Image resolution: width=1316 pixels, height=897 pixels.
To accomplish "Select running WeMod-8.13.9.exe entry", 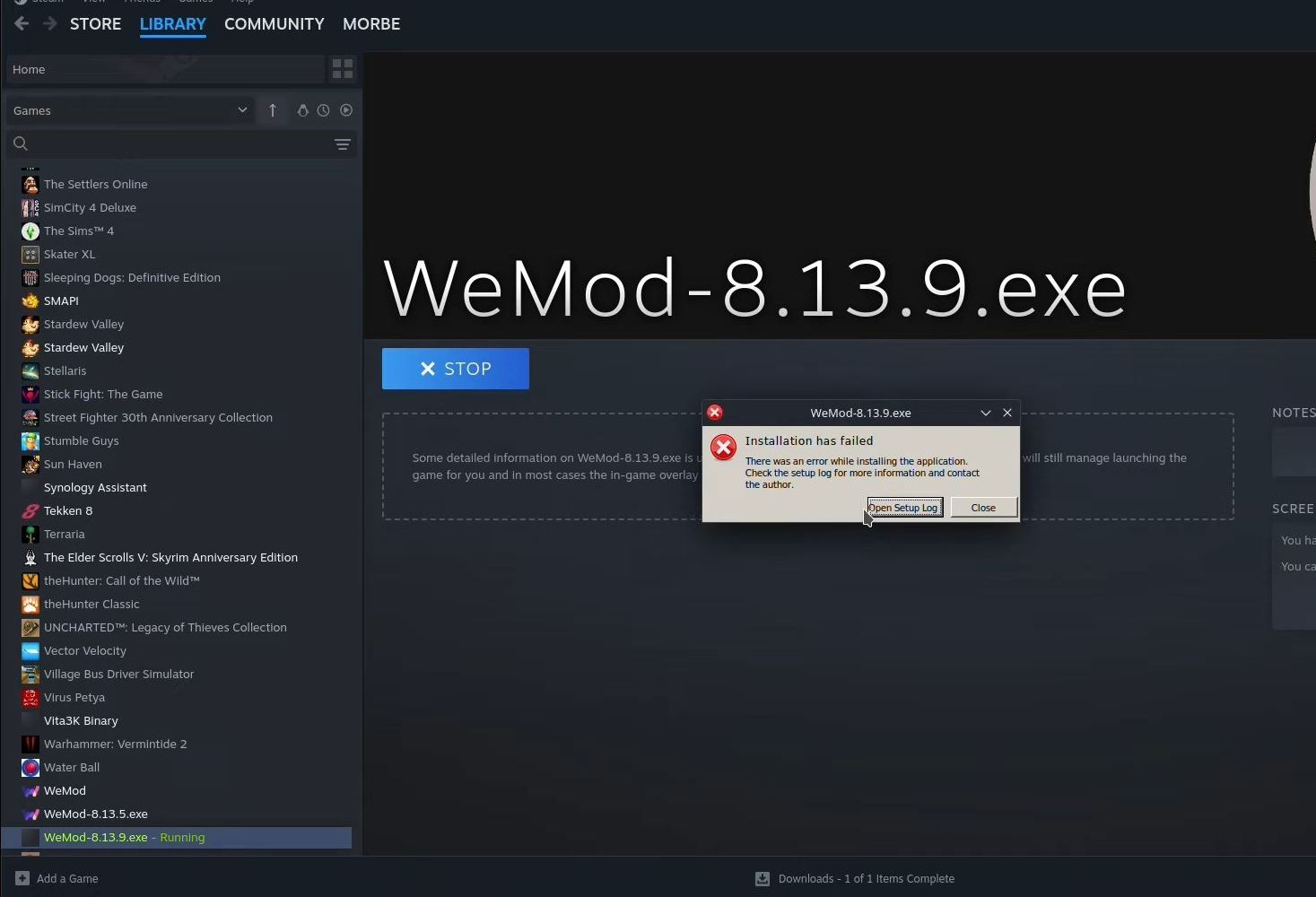I will coord(177,837).
